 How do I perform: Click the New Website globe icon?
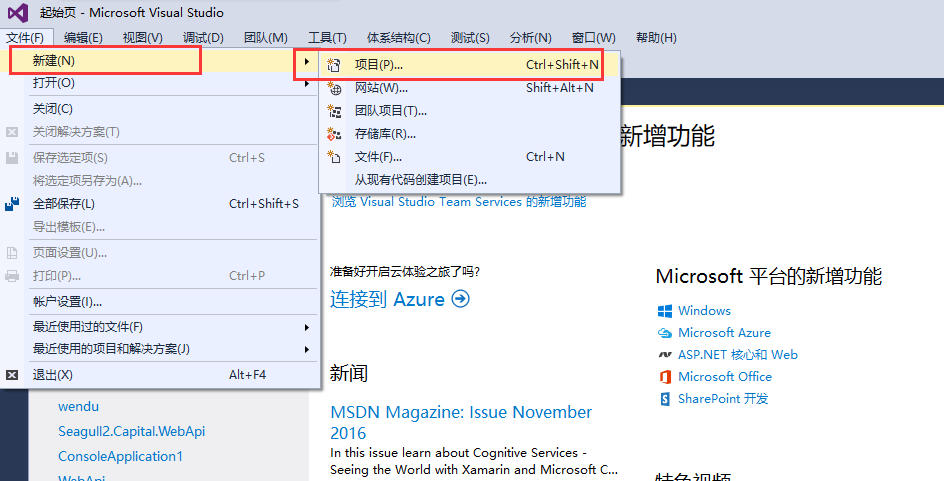334,88
